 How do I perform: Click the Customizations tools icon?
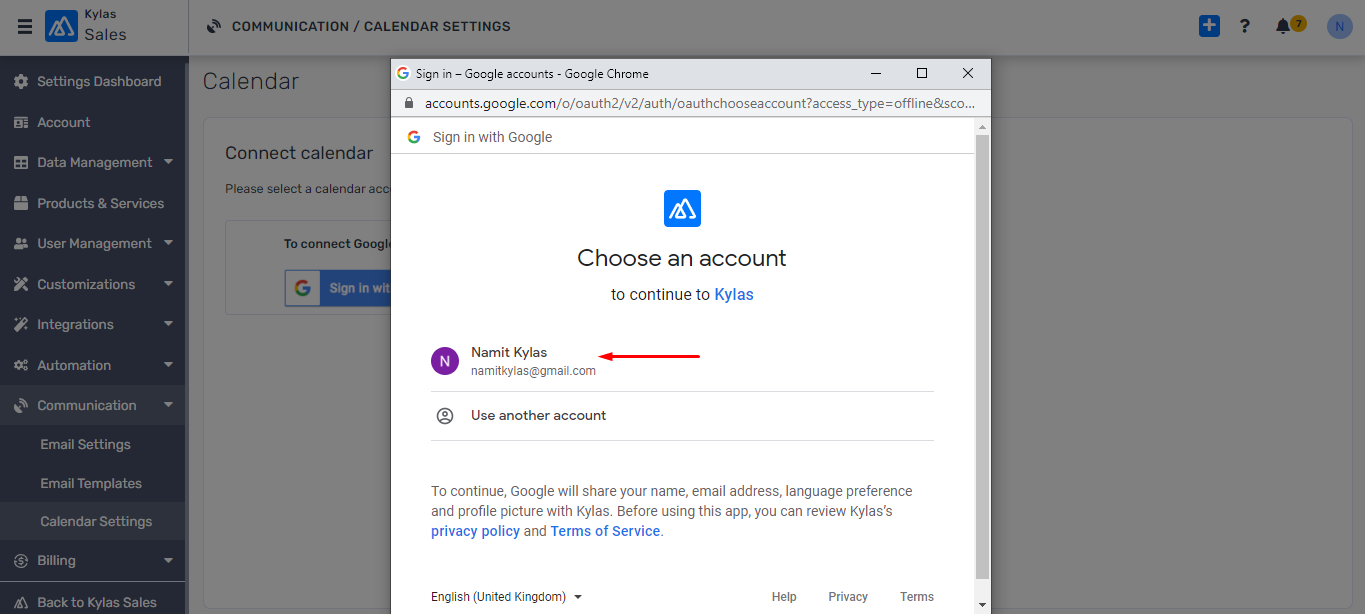coord(21,284)
